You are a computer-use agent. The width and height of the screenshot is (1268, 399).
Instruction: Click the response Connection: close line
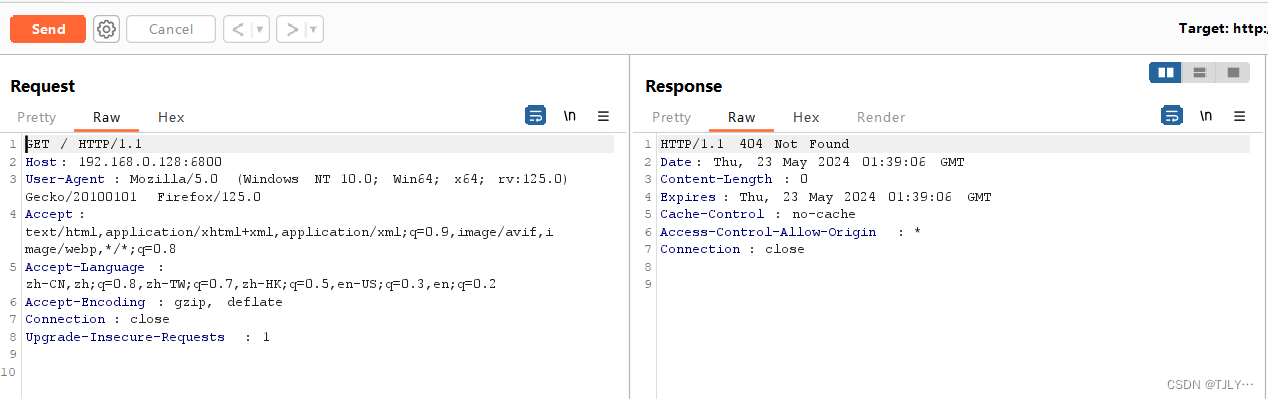point(732,249)
